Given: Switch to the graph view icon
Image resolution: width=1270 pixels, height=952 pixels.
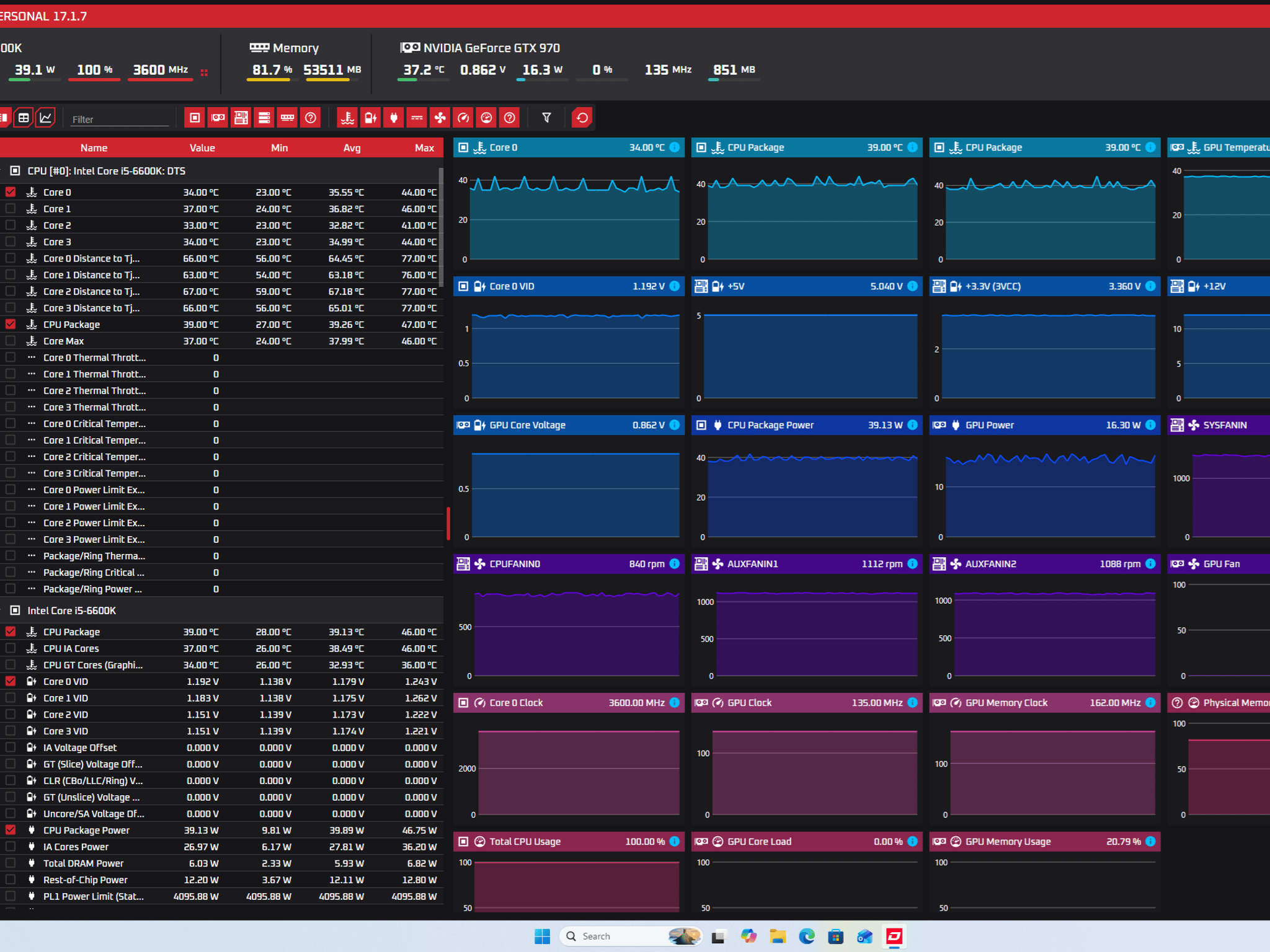Looking at the screenshot, I should 46,118.
